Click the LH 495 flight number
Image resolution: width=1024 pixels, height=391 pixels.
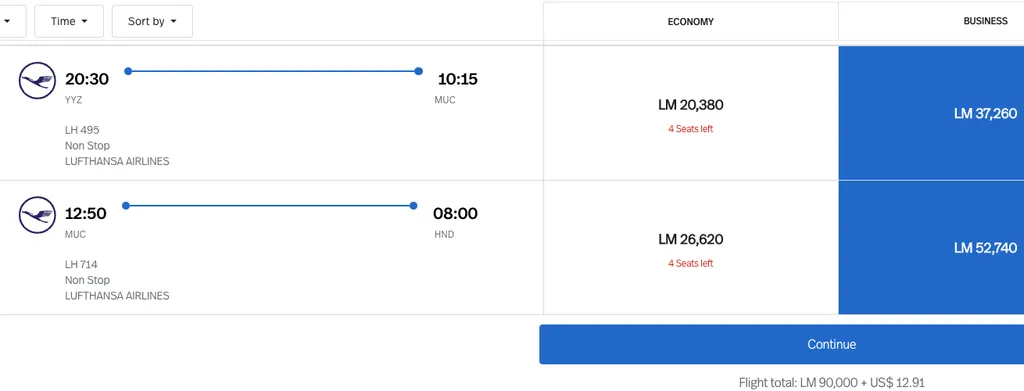coord(82,130)
